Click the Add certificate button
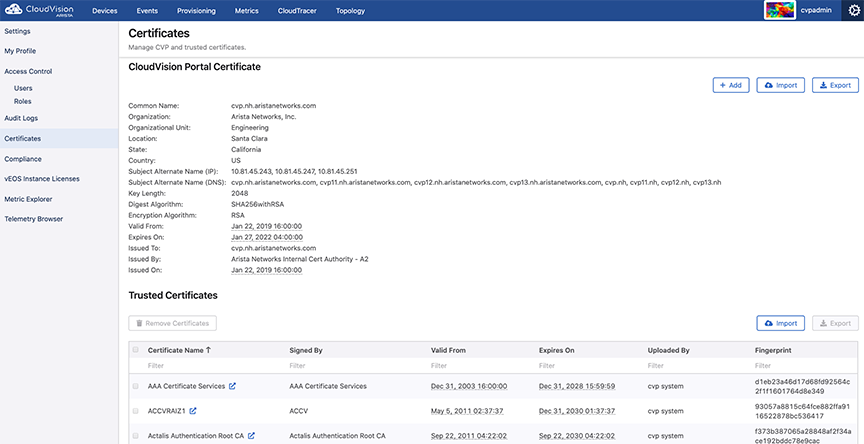 coord(731,85)
